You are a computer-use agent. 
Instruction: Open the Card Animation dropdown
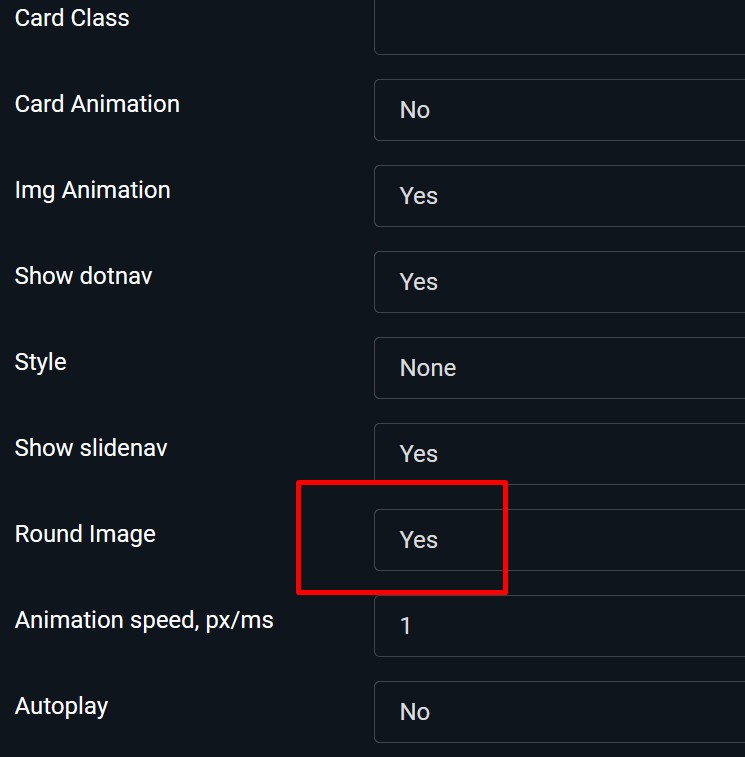pyautogui.click(x=560, y=110)
